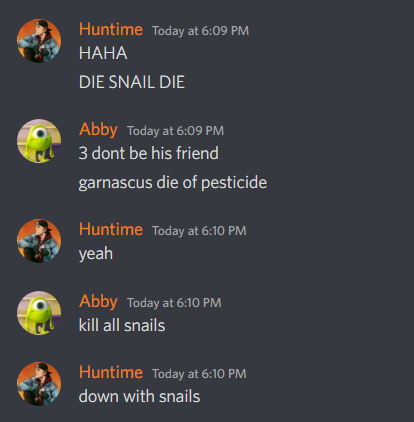Image resolution: width=414 pixels, height=422 pixels.
Task: Click the 'Today at 6:09 PM' timestamp next to Abby
Action: tap(175, 131)
